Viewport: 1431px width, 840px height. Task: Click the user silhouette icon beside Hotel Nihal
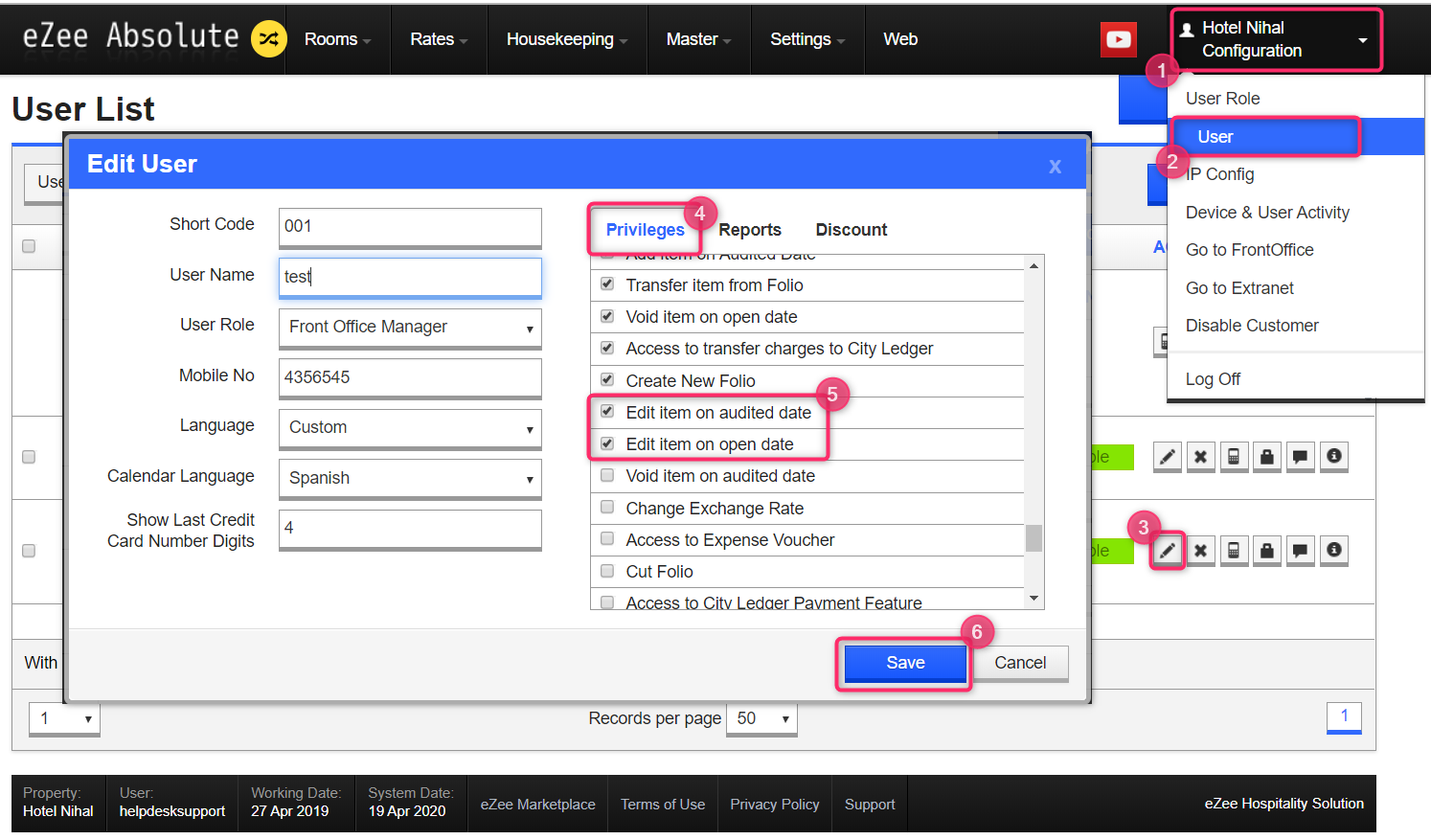(1187, 29)
